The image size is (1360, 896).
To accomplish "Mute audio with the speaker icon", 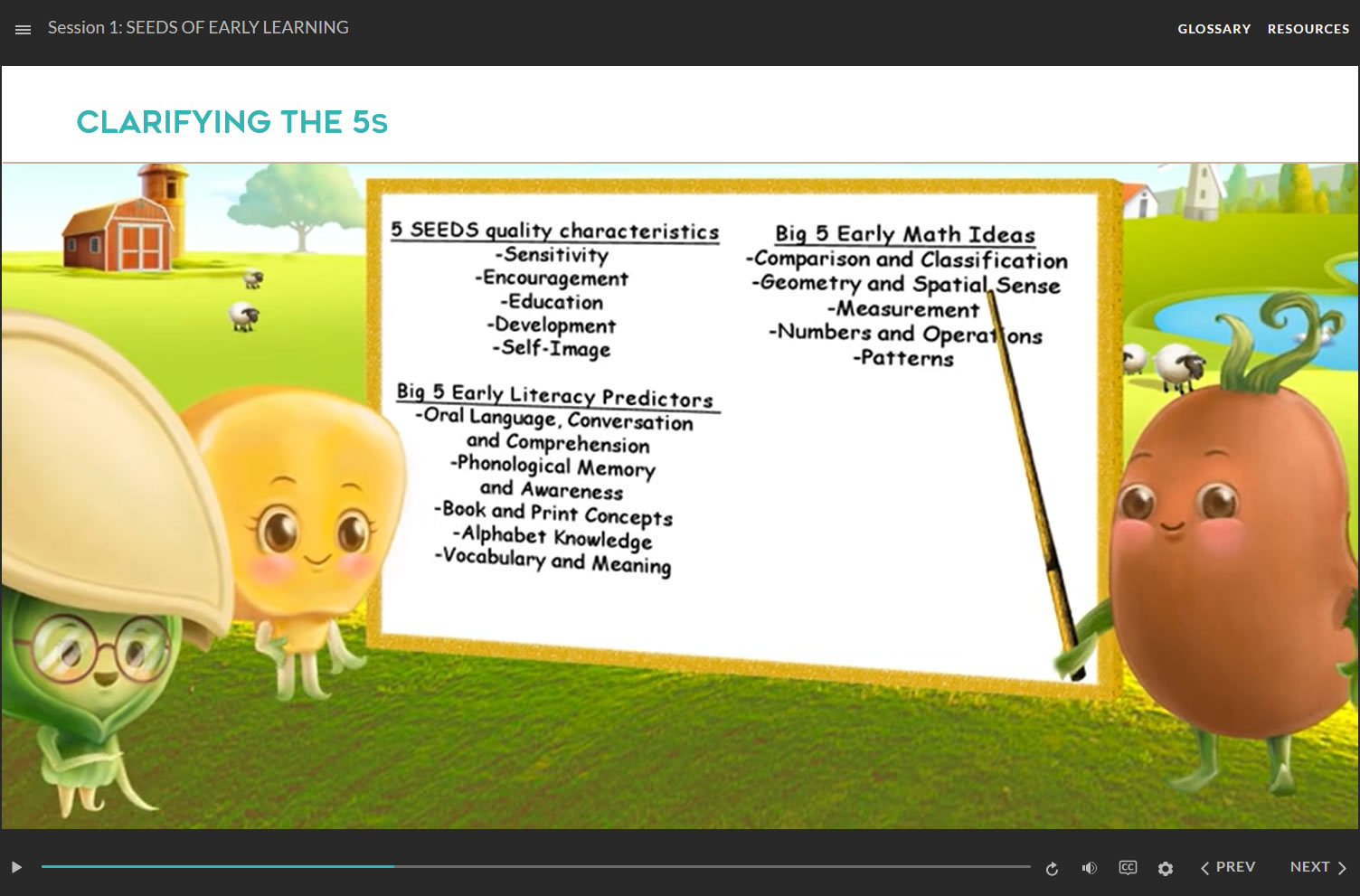I will coord(1090,868).
